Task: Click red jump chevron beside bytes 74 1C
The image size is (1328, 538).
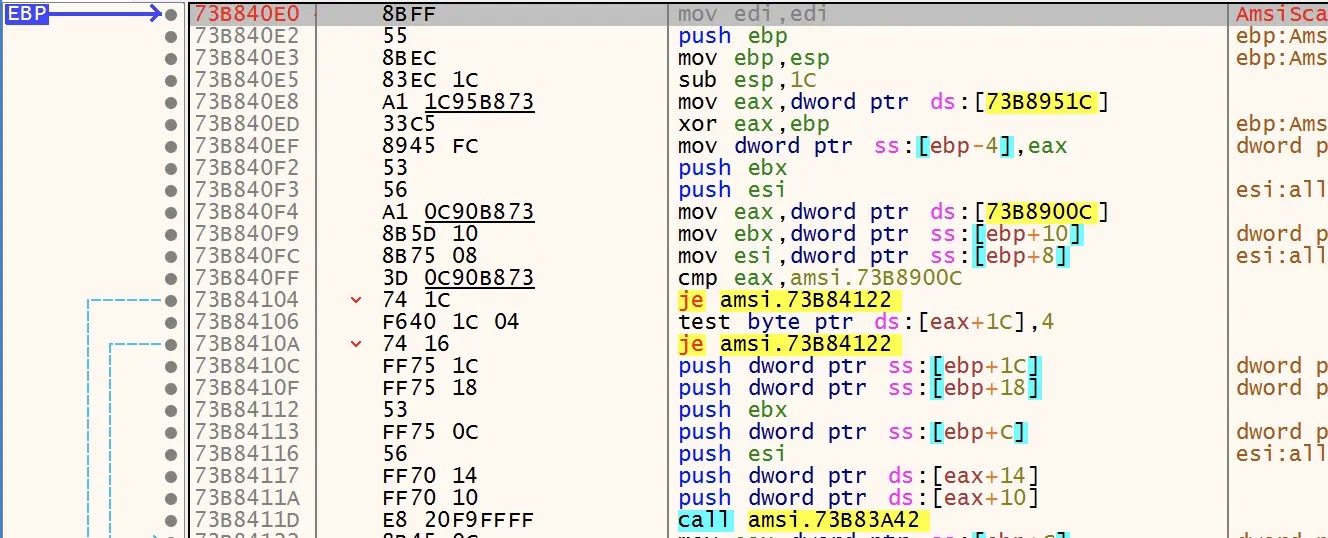Action: [357, 300]
